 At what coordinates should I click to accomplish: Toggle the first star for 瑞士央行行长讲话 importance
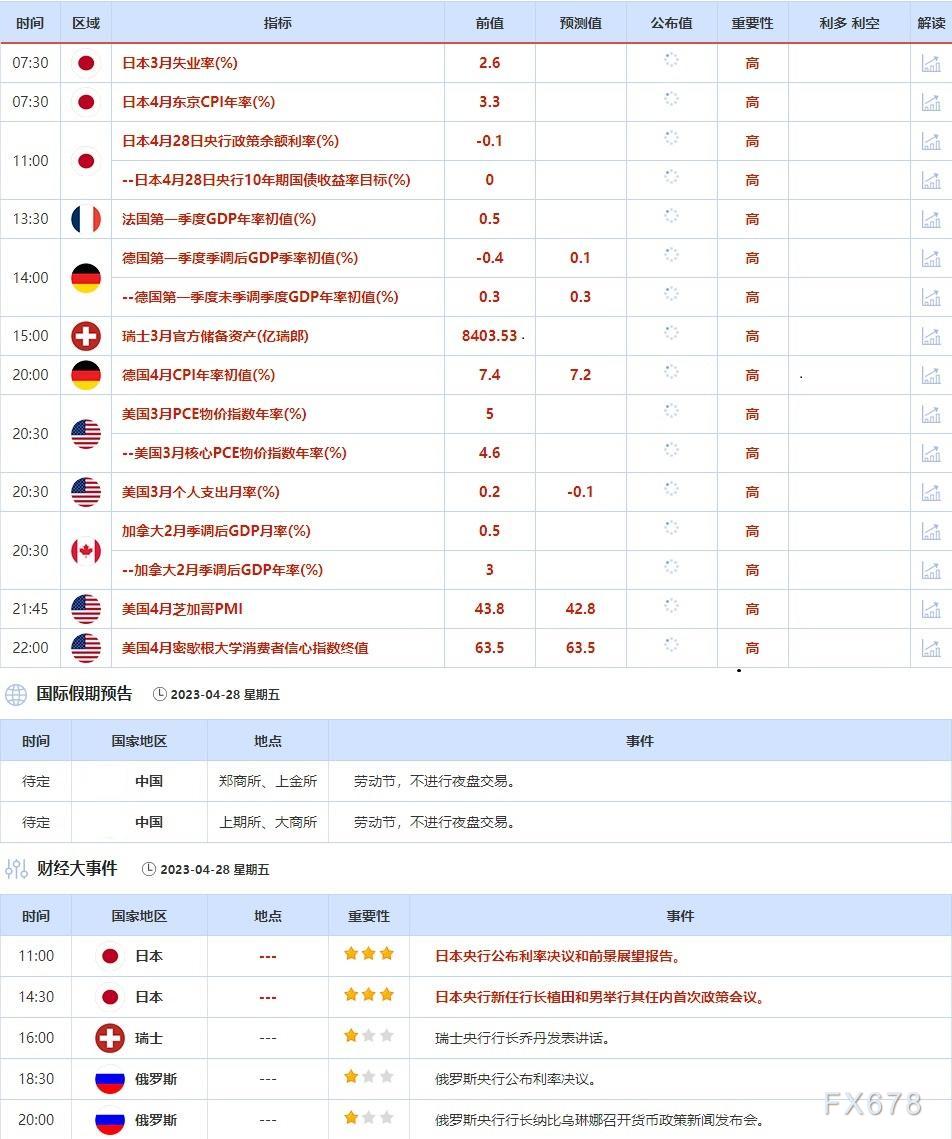[x=349, y=1038]
